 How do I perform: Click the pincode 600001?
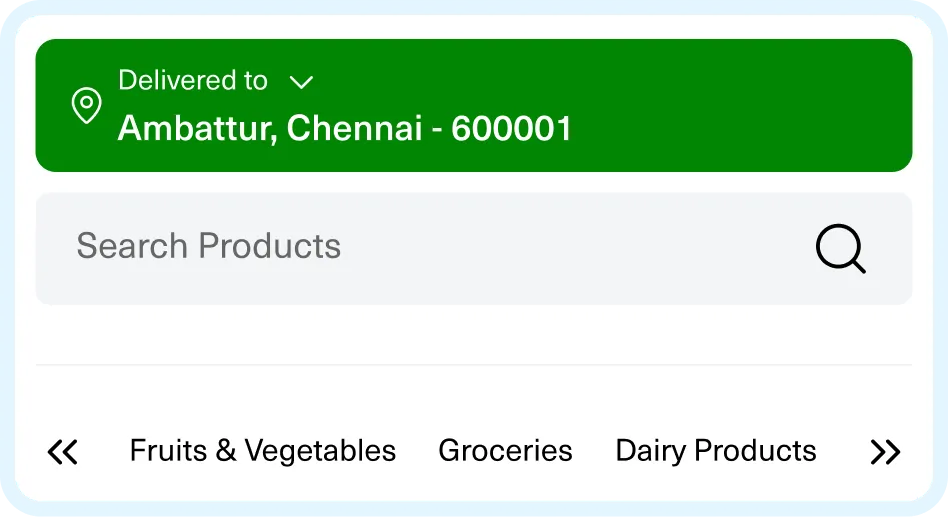point(512,129)
